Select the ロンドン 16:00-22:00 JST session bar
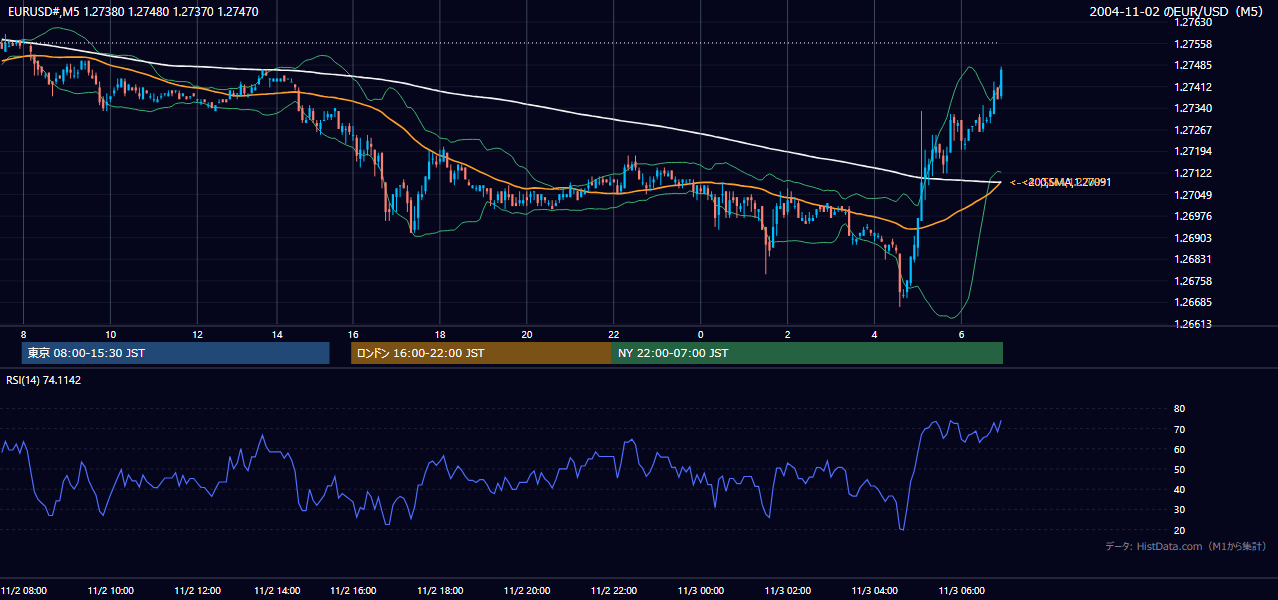Viewport: 1278px width, 600px height. point(481,353)
